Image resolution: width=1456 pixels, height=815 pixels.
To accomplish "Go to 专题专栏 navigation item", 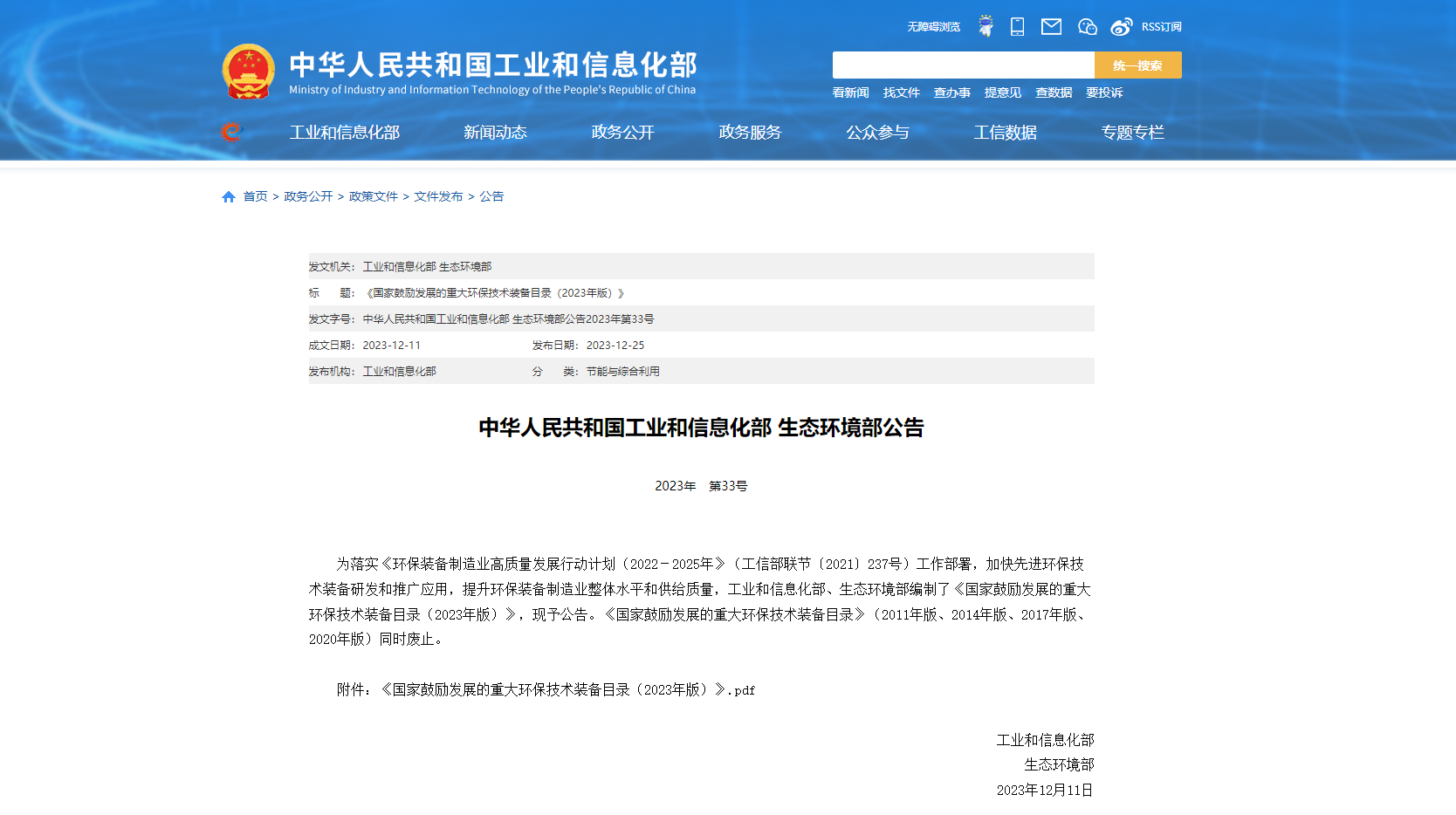I will tap(1132, 133).
